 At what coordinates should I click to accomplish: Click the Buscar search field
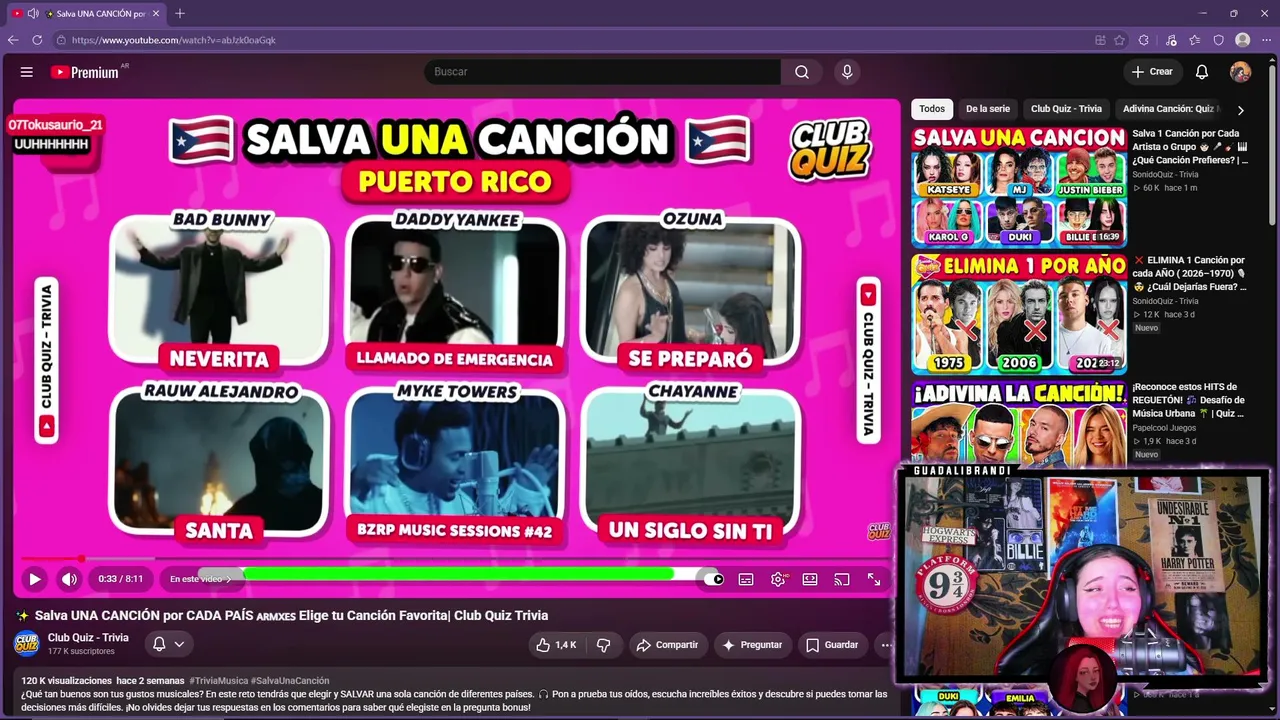[602, 72]
